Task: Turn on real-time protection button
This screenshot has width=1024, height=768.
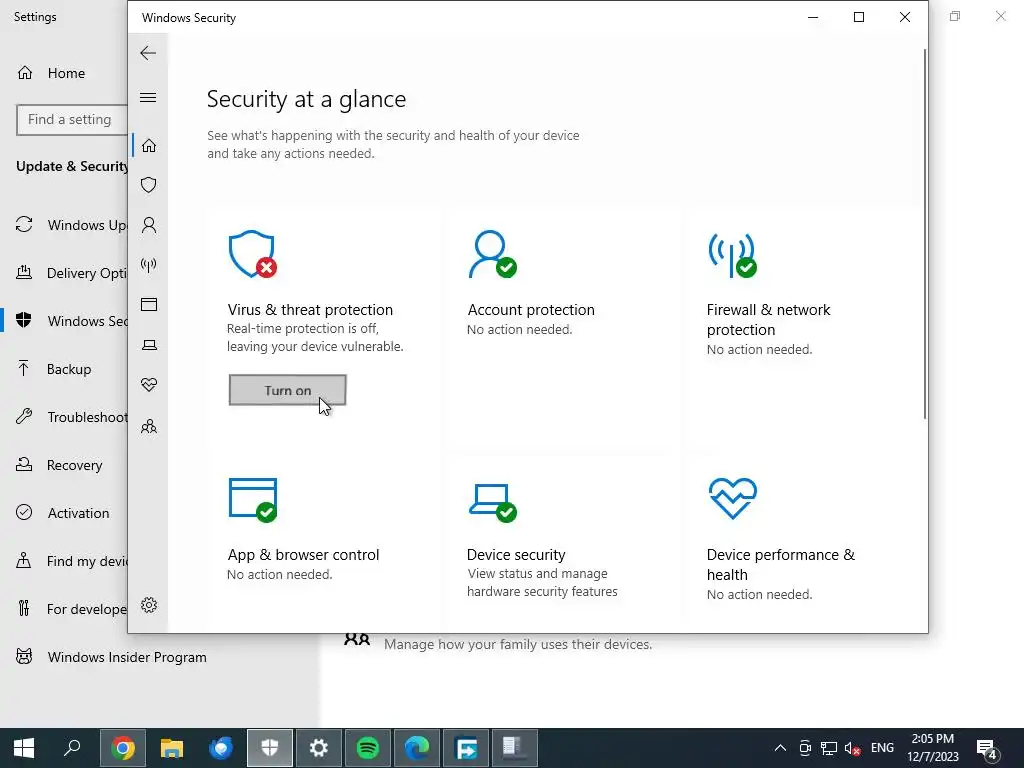Action: (x=287, y=390)
